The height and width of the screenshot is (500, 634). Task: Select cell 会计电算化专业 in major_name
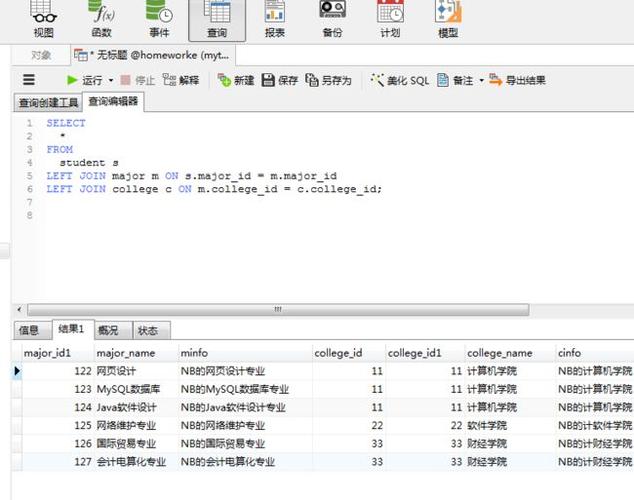pyautogui.click(x=136, y=462)
